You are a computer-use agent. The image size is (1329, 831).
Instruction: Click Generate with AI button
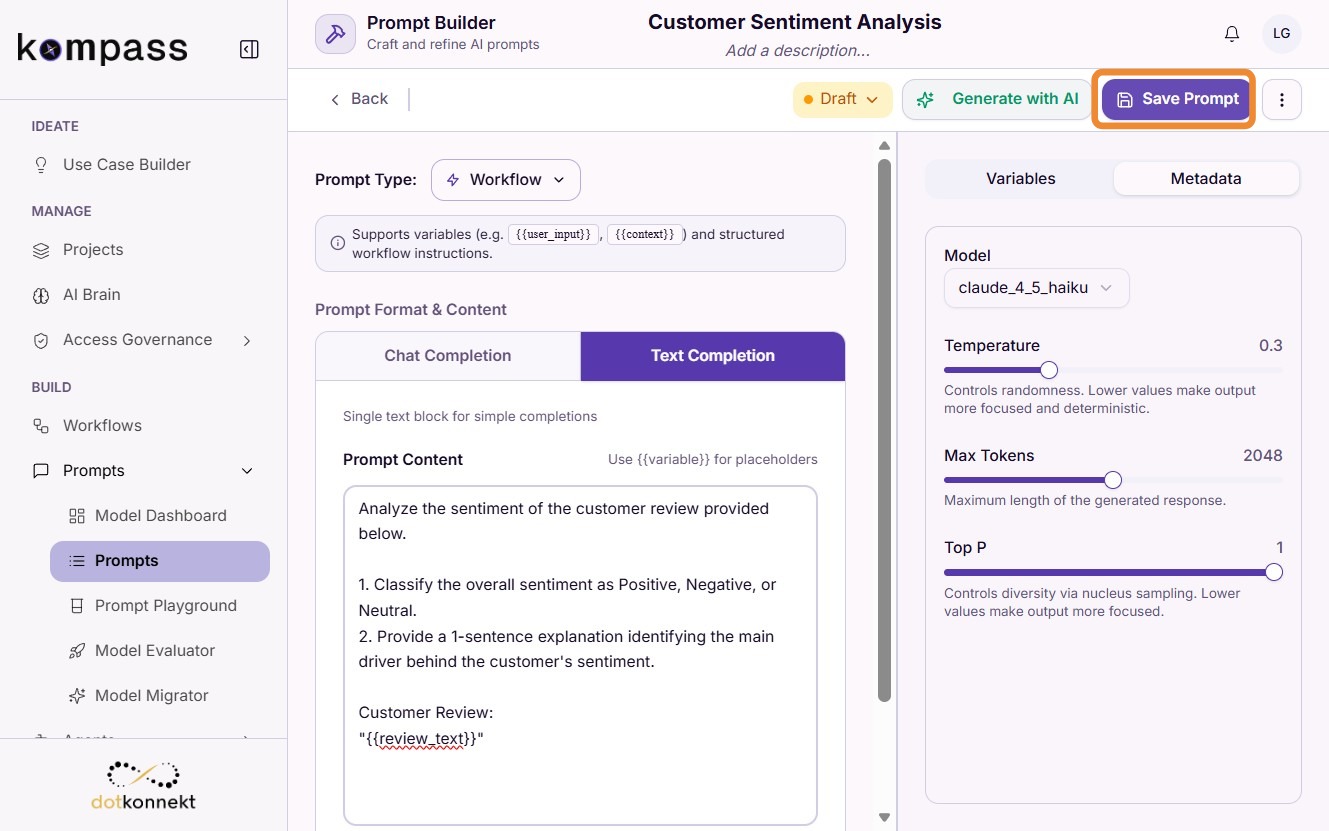pyautogui.click(x=997, y=99)
